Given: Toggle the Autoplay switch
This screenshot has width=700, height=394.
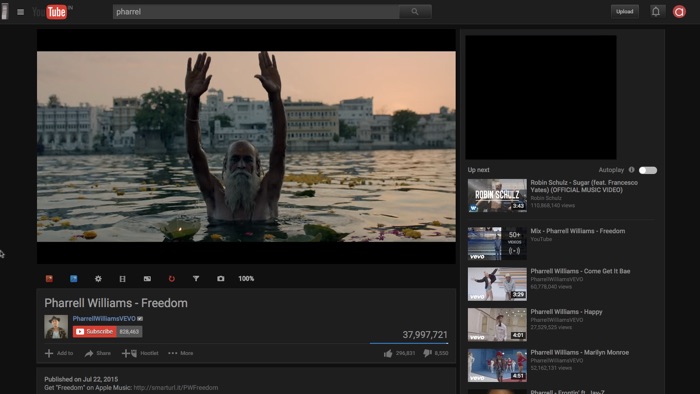Looking at the screenshot, I should [648, 170].
